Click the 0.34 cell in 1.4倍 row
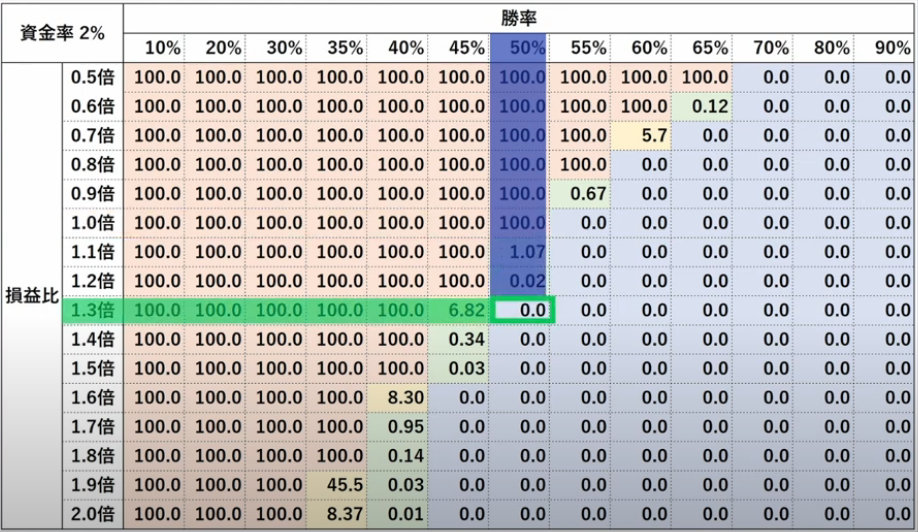 pyautogui.click(x=458, y=339)
